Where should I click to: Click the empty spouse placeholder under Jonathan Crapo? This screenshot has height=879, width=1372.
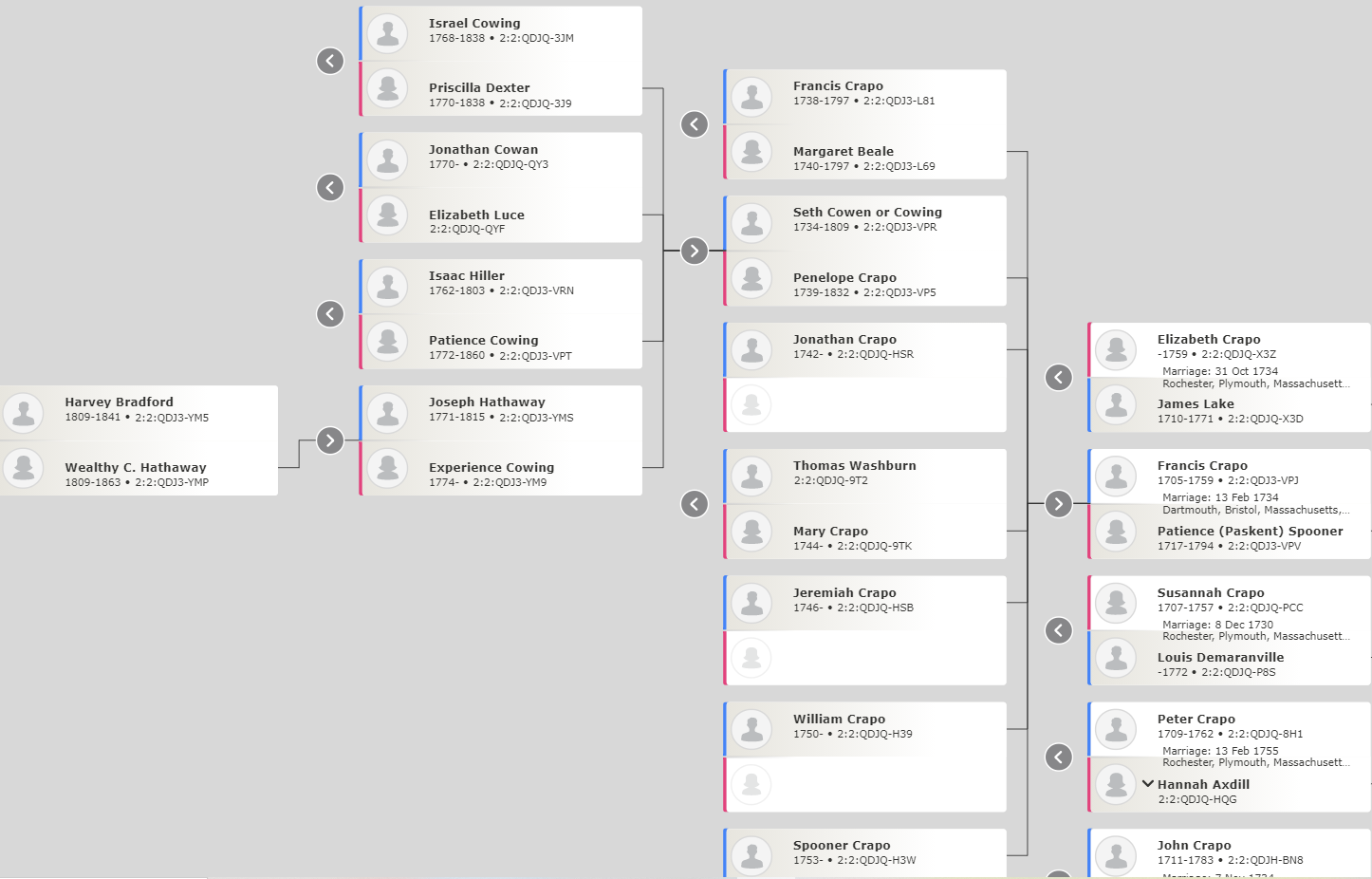pos(751,404)
